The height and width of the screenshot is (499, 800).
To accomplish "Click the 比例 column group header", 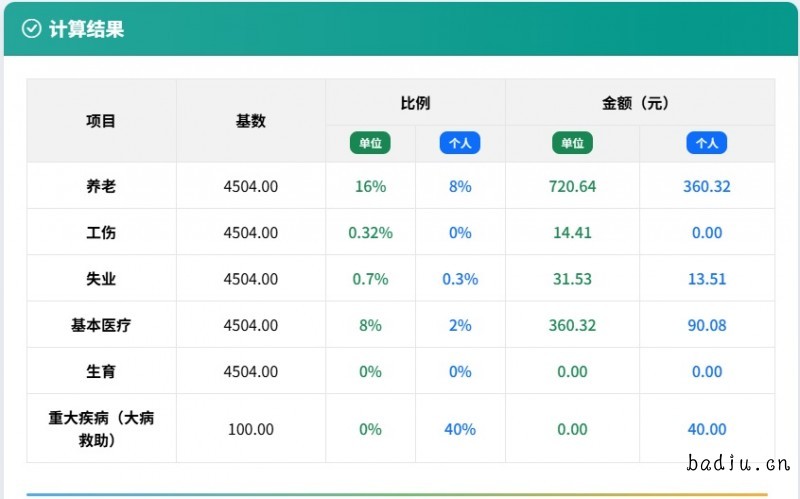I will [415, 103].
